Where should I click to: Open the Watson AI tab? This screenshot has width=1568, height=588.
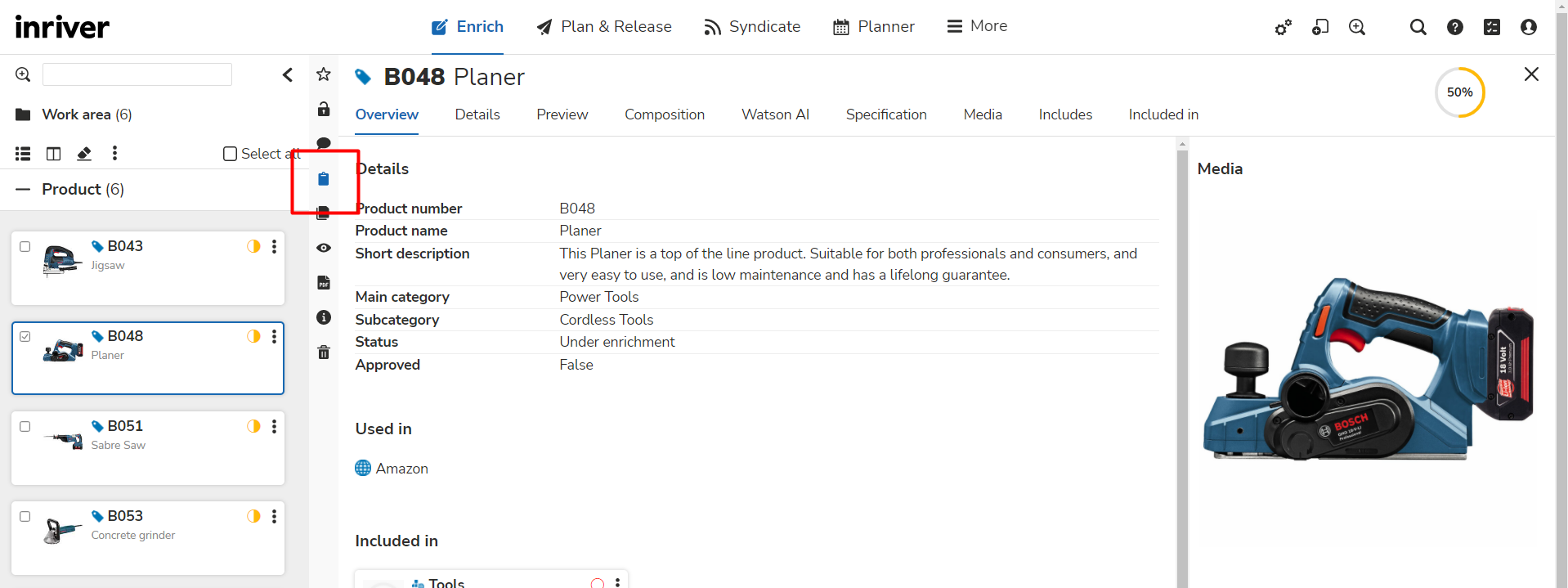tap(776, 114)
